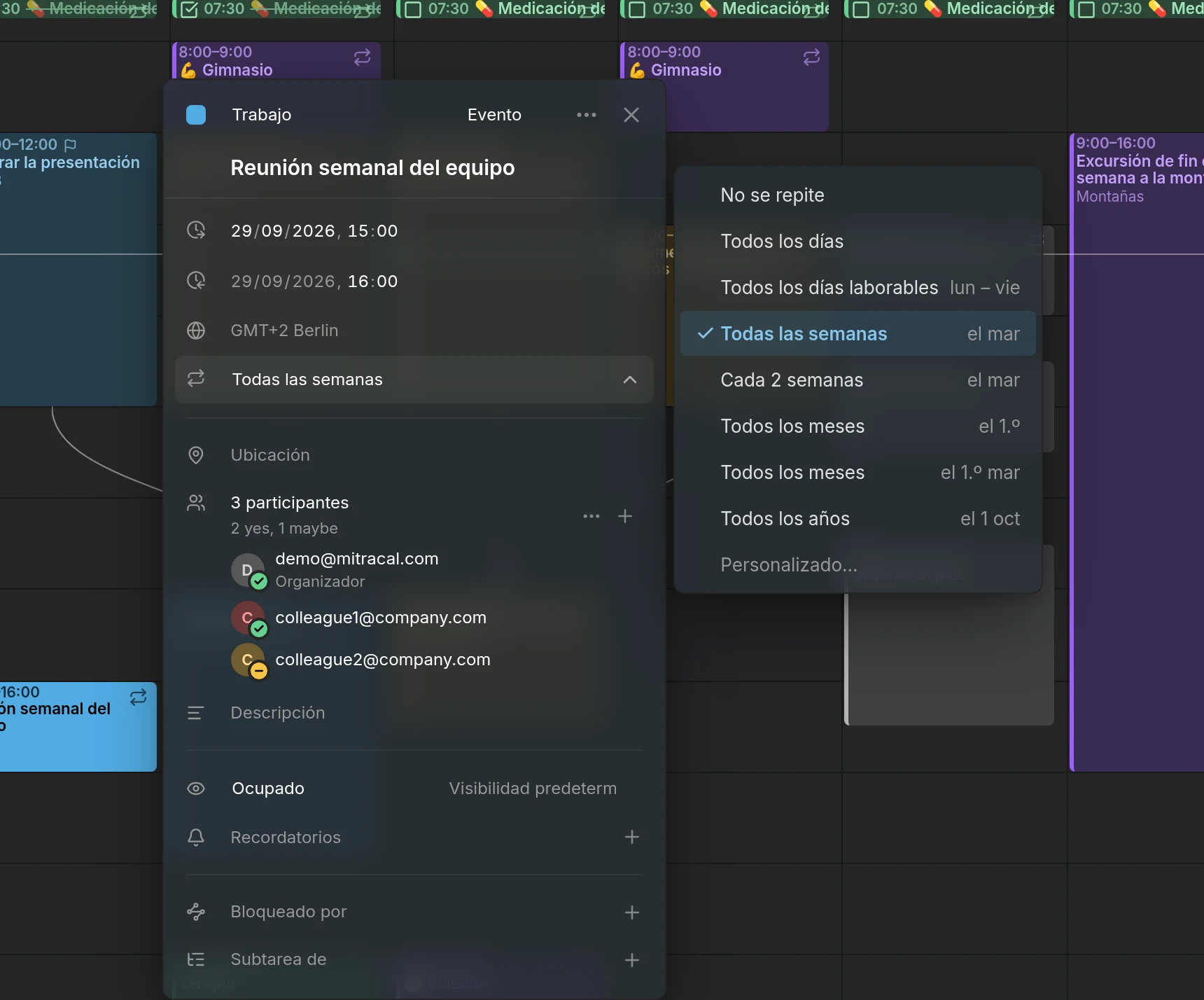Click the colleague2@company.com avatar
Viewport: 1204px width, 1000px height.
[x=248, y=660]
